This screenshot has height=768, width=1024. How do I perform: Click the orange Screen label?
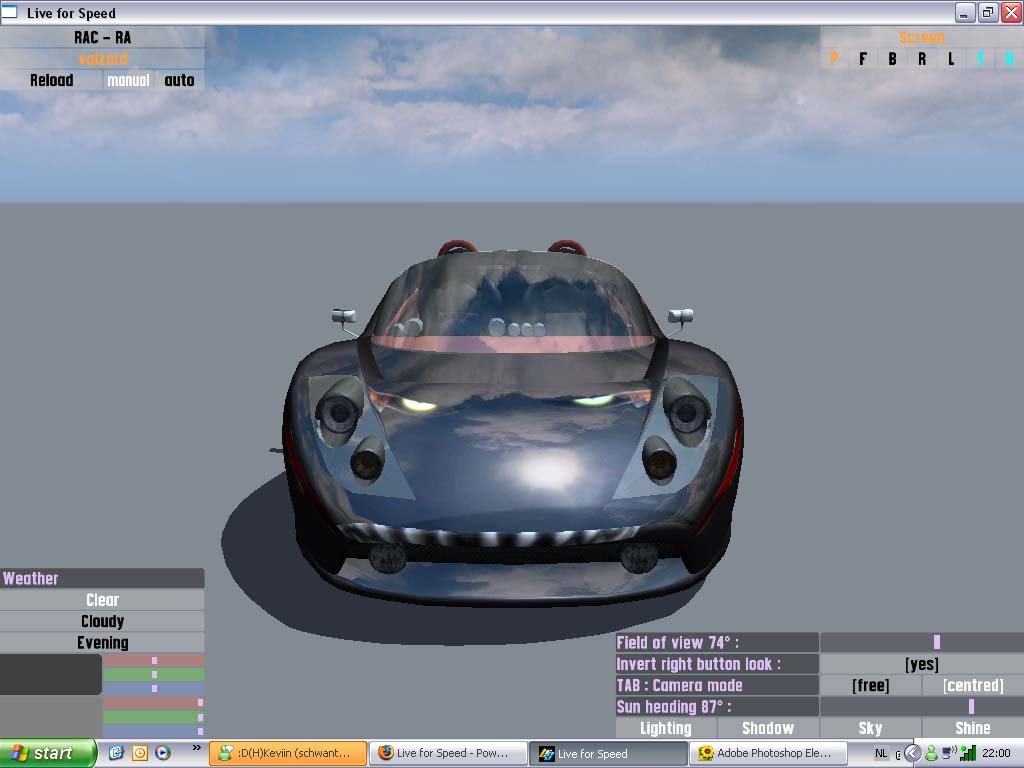tap(921, 37)
